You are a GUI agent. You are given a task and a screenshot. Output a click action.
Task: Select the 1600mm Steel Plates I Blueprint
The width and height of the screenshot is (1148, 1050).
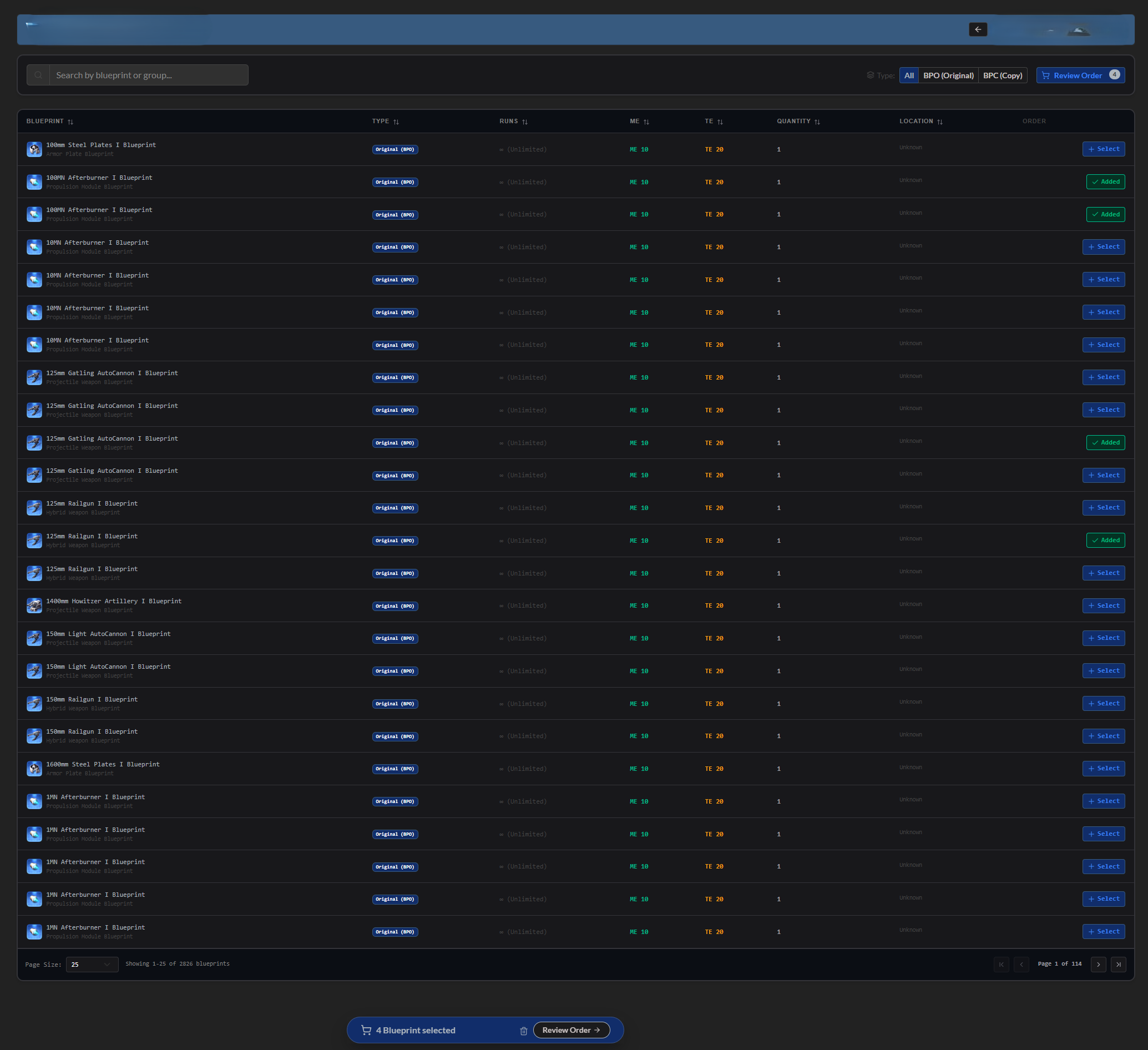click(x=1103, y=769)
